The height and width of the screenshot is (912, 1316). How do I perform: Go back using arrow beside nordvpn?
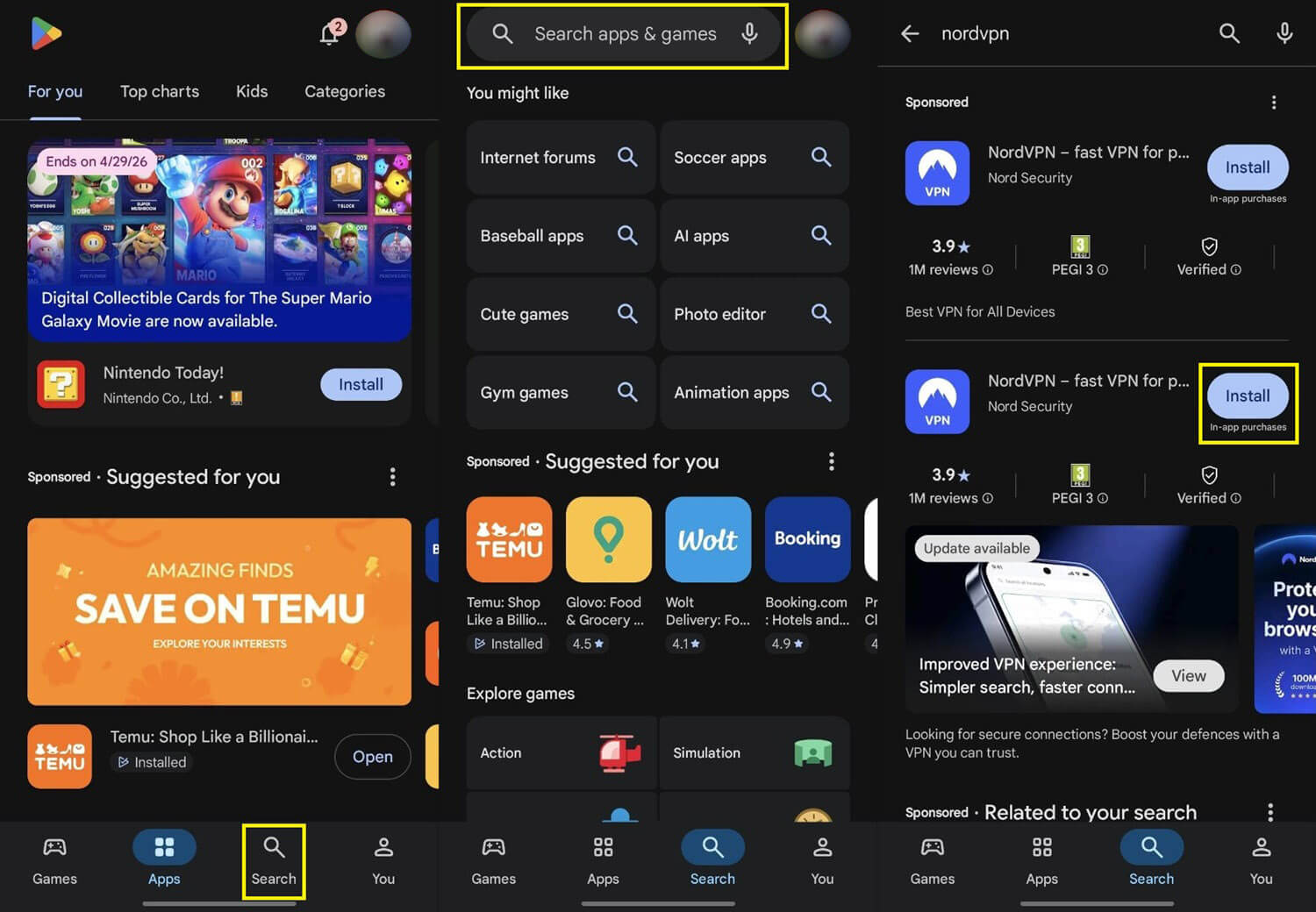pos(910,34)
